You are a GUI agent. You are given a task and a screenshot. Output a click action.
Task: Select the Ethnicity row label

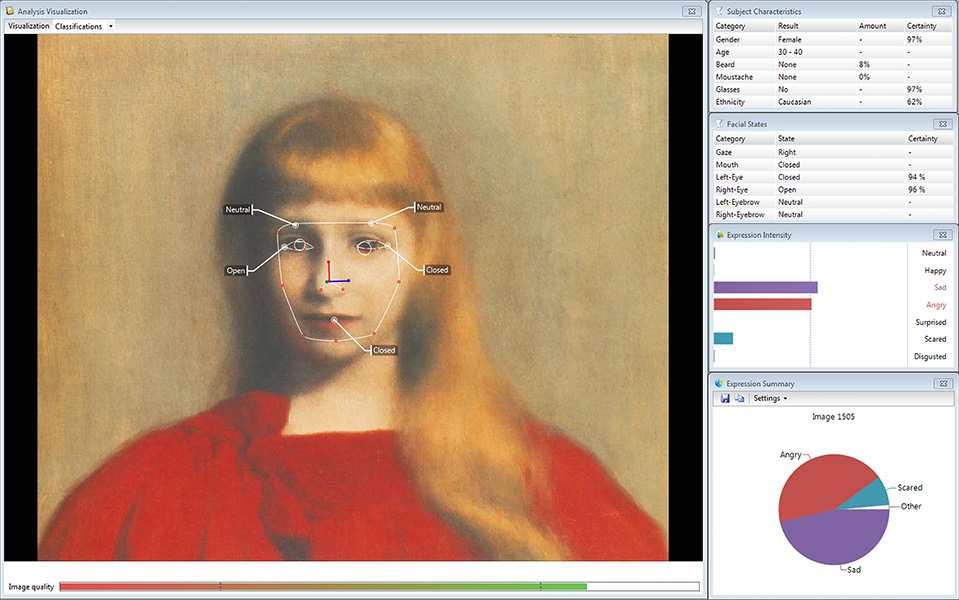[730, 102]
